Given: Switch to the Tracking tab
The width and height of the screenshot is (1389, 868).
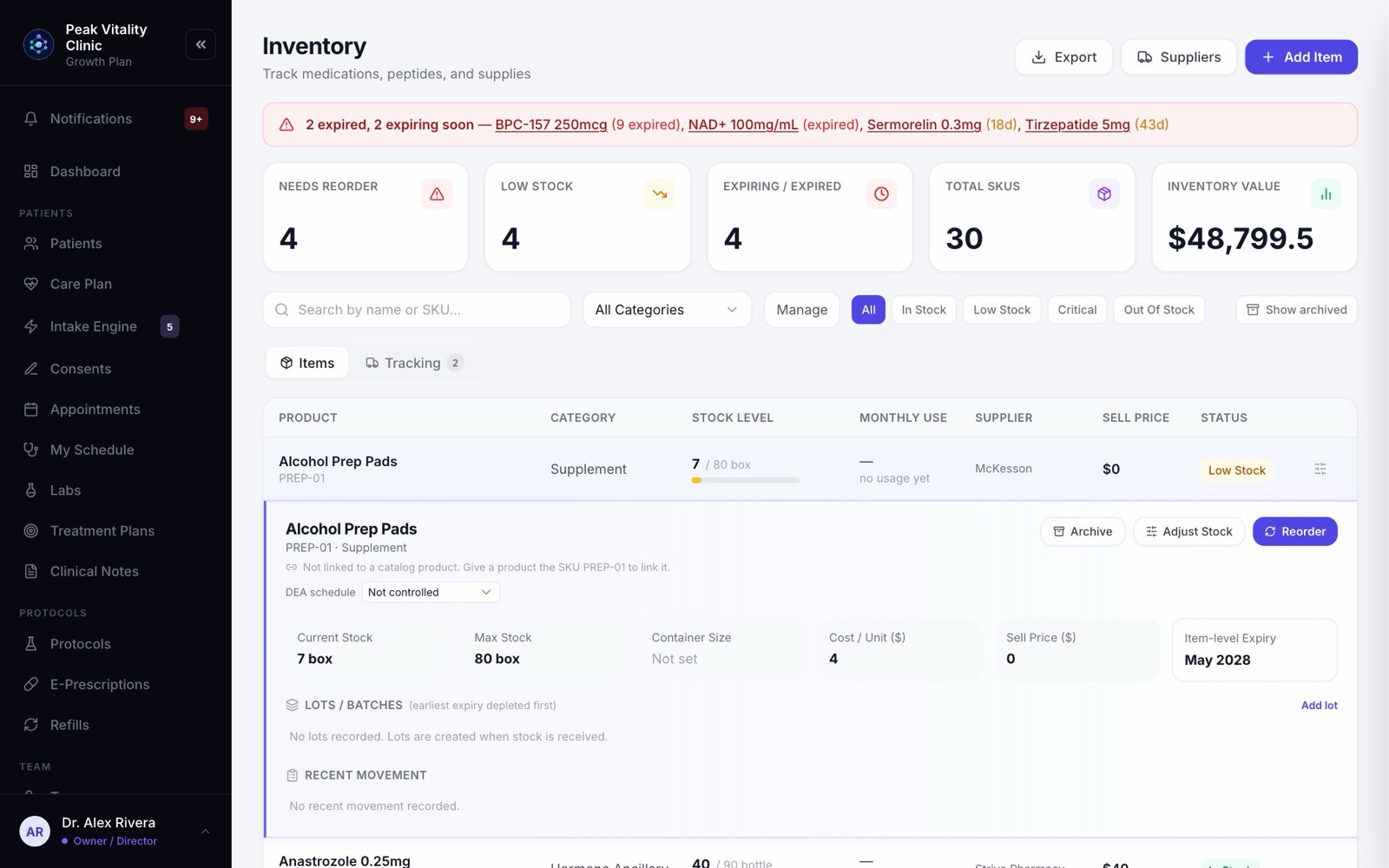Looking at the screenshot, I should click(x=414, y=363).
